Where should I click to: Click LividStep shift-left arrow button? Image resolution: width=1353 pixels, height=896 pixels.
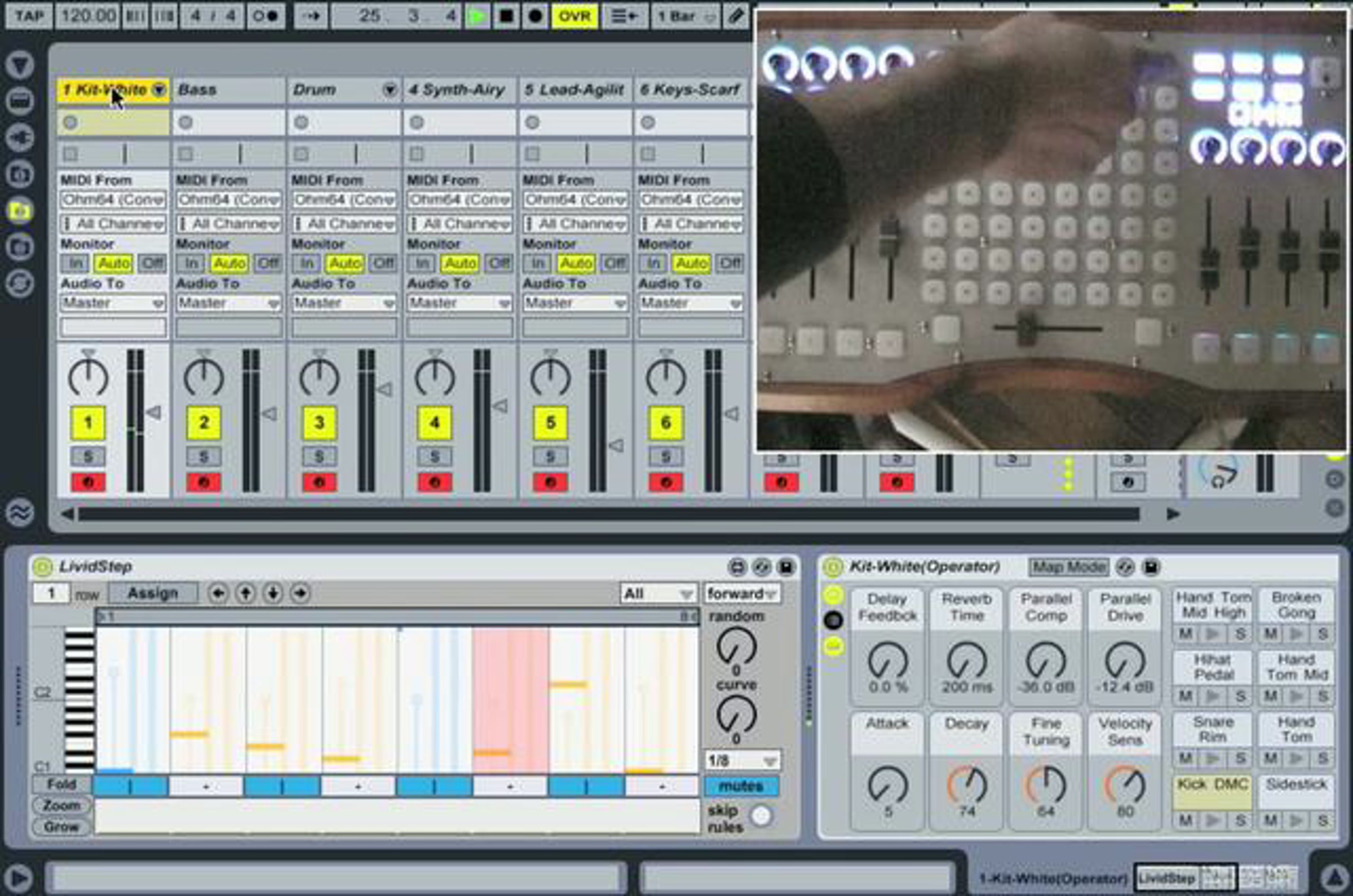click(218, 593)
